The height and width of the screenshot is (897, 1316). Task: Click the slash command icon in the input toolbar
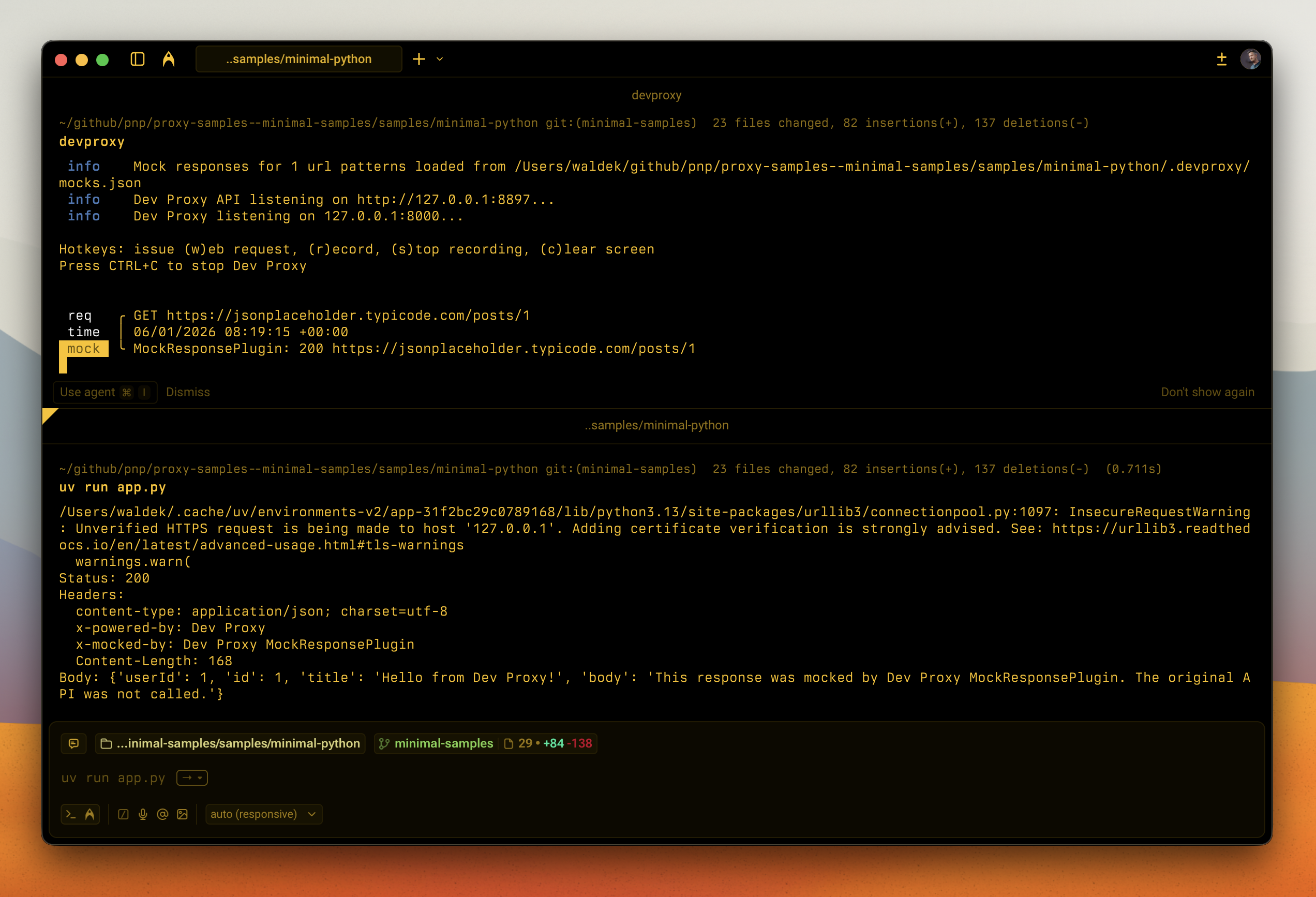[x=123, y=814]
